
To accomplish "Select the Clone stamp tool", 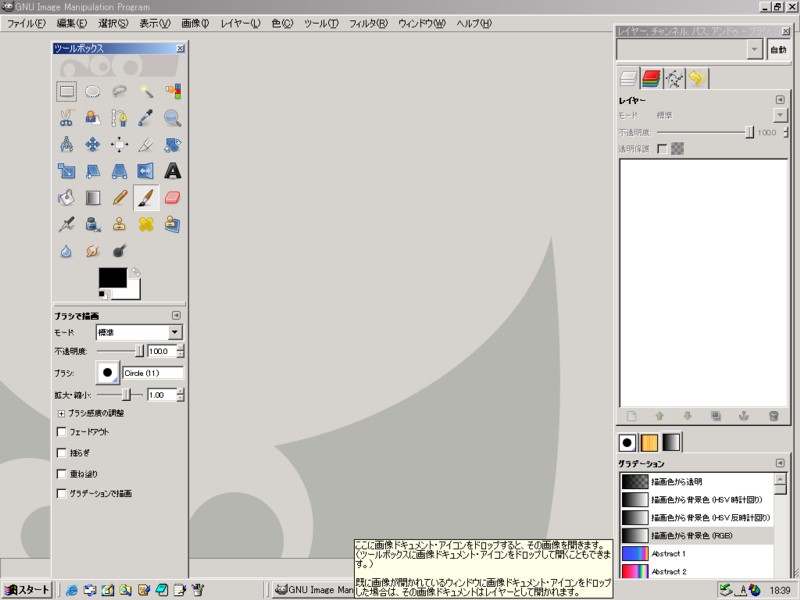I will pyautogui.click(x=119, y=224).
